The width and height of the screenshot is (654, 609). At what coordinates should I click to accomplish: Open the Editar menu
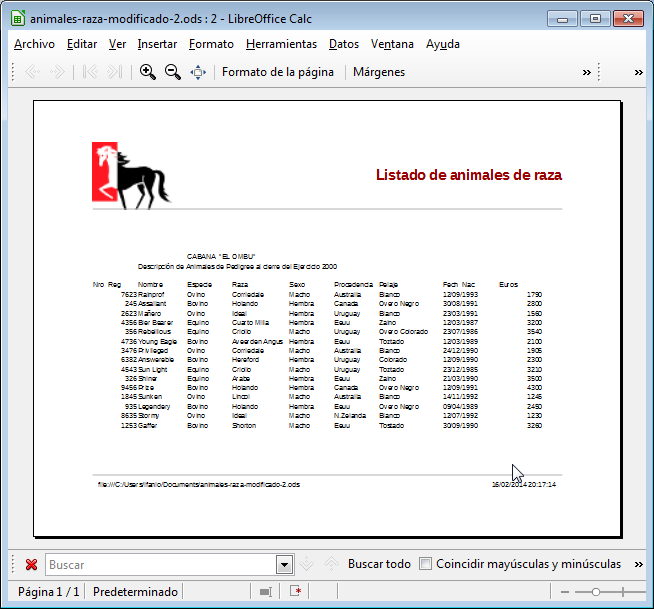(82, 44)
